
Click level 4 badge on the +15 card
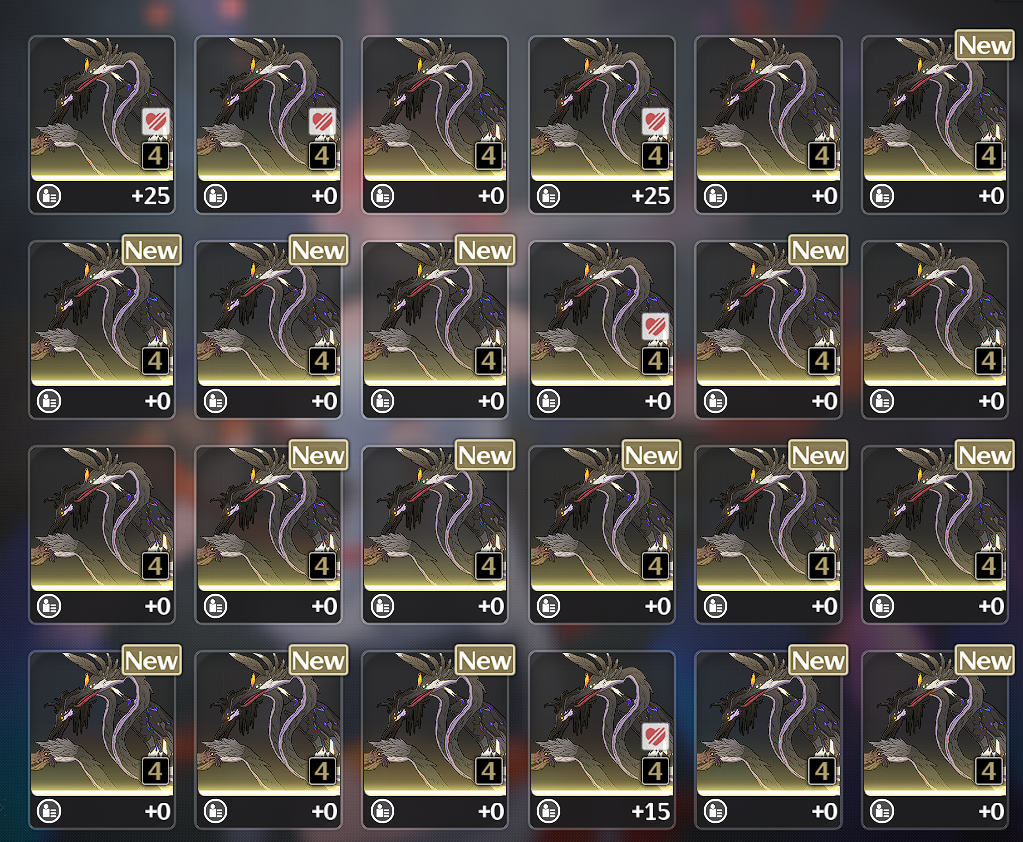[655, 772]
